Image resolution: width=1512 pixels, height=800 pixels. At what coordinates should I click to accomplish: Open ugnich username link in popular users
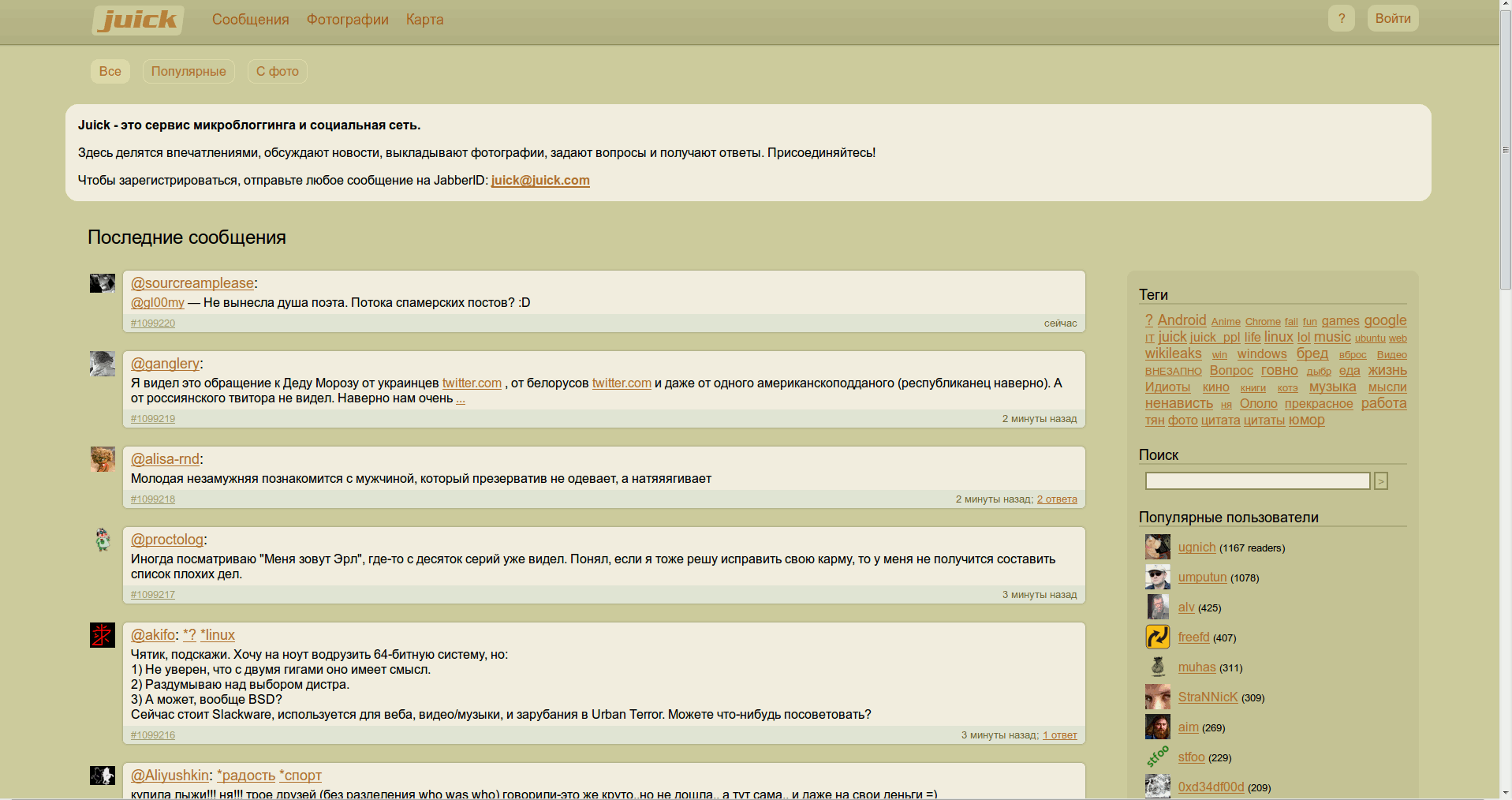pos(1197,547)
